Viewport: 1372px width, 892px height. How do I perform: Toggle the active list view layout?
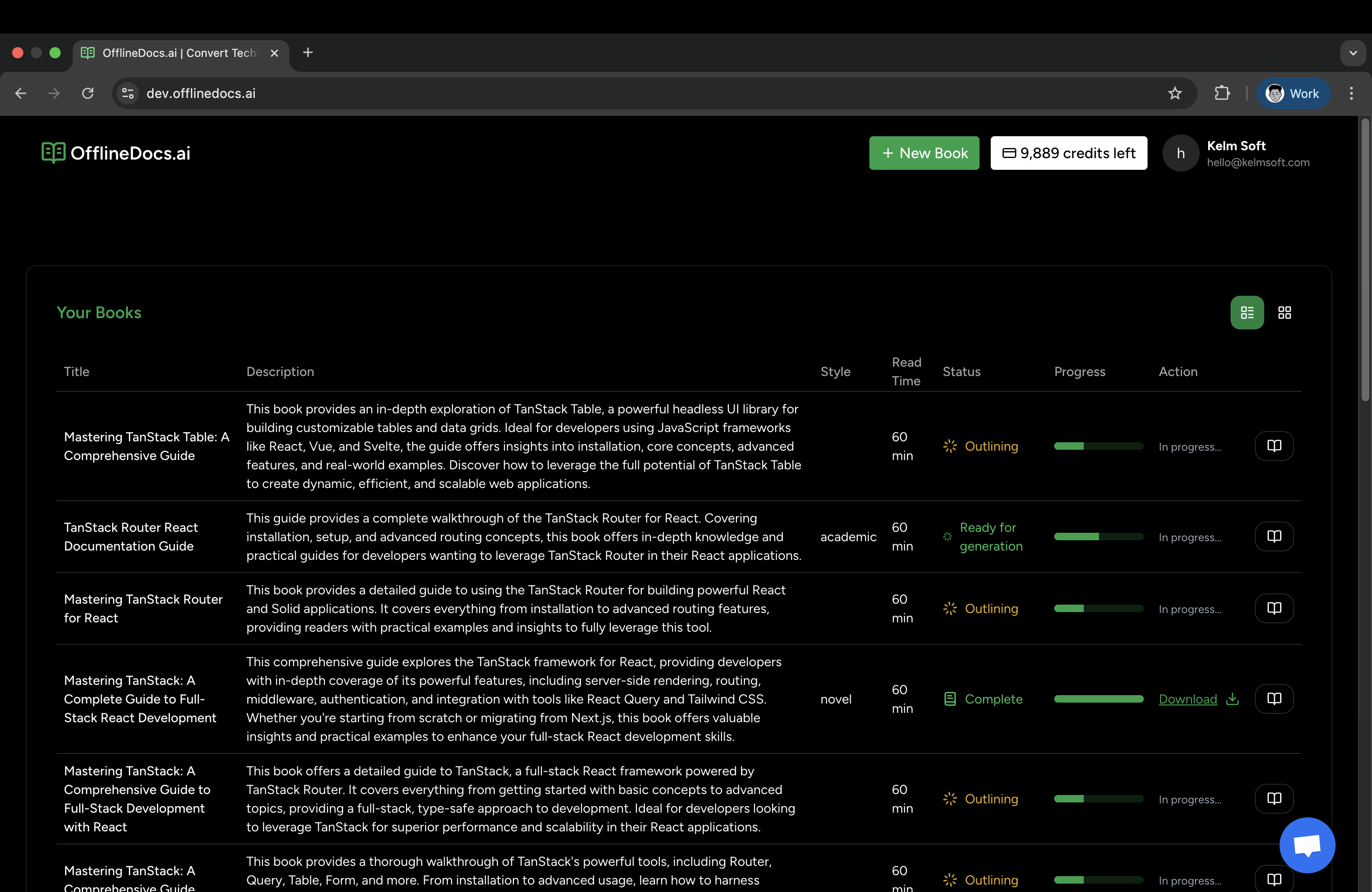pos(1247,312)
